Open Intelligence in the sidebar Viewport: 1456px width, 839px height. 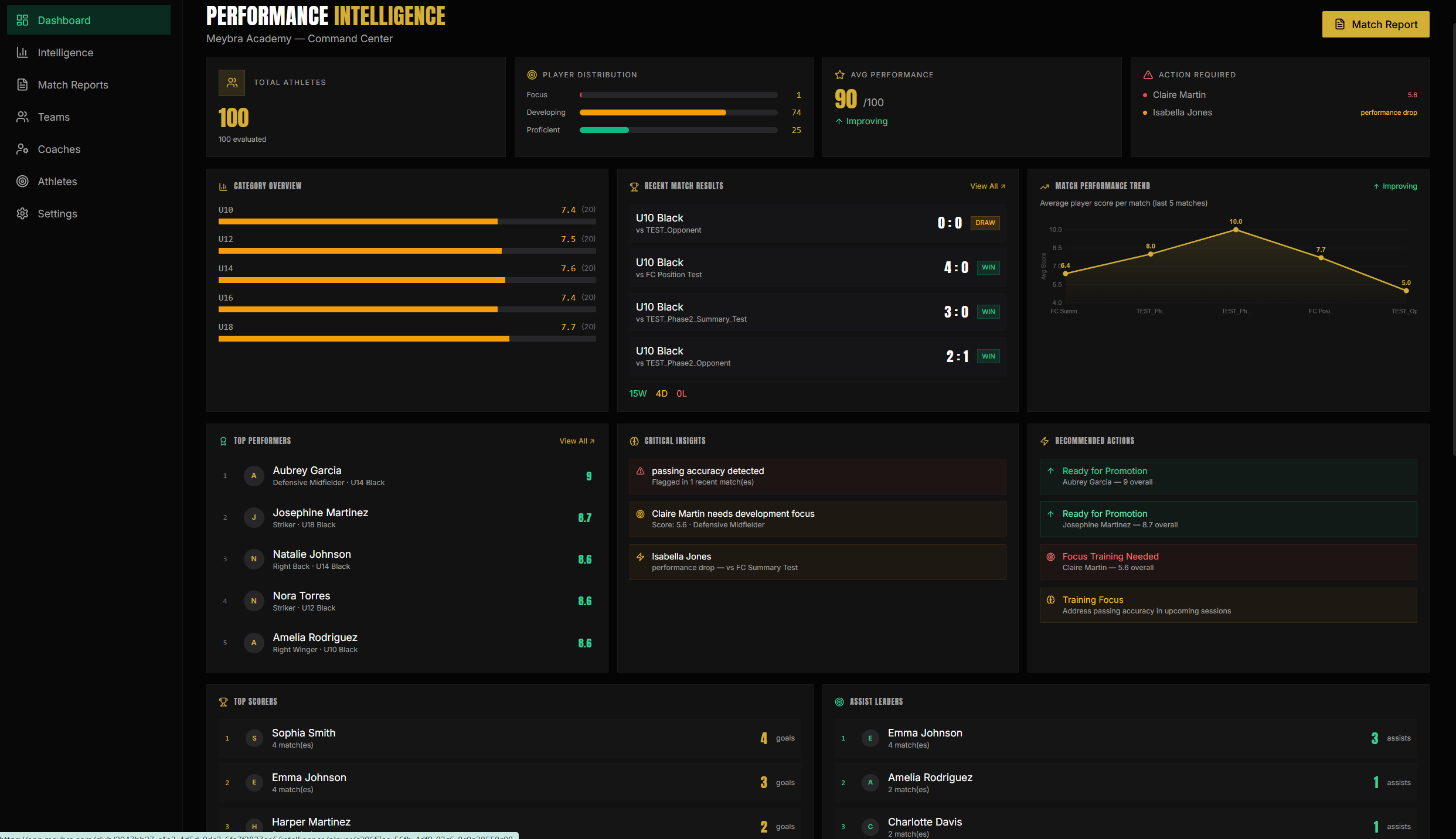(89, 53)
